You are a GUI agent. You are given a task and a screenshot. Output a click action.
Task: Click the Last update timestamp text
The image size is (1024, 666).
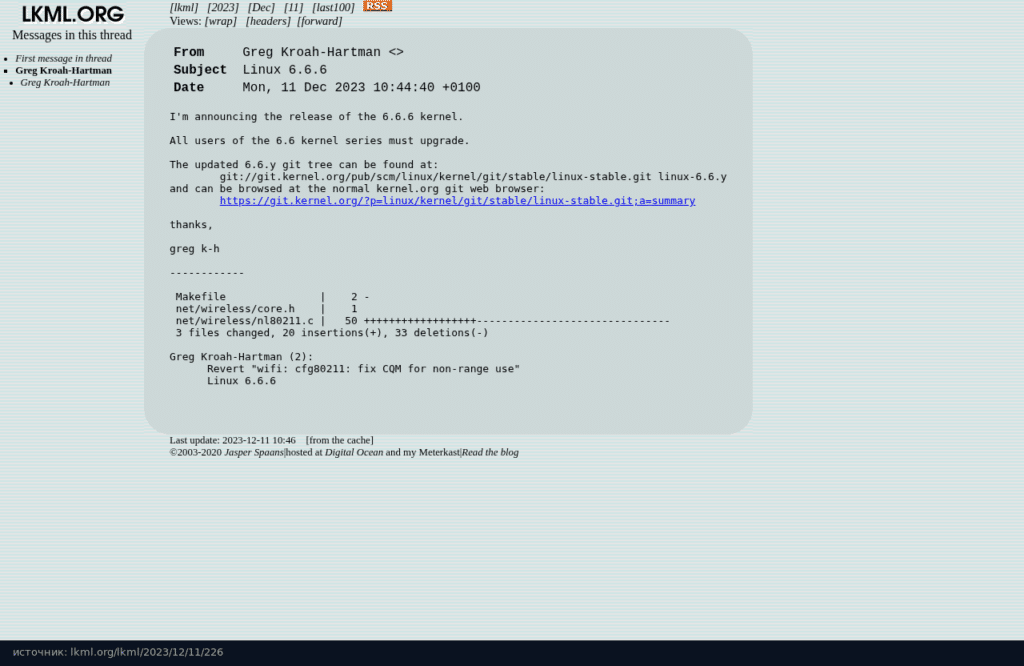coord(232,441)
